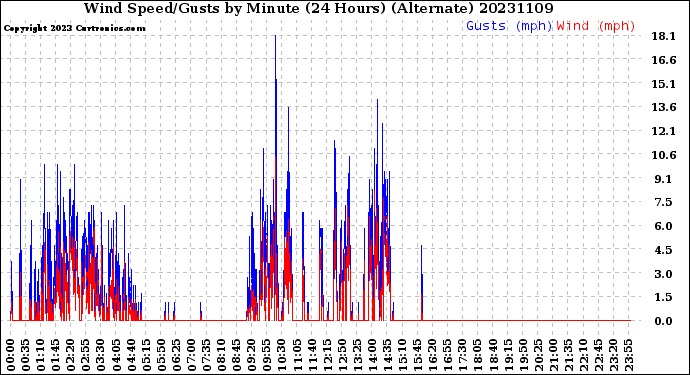Click the 18:05 time label
The height and width of the screenshot is (375, 690).
pos(478,355)
